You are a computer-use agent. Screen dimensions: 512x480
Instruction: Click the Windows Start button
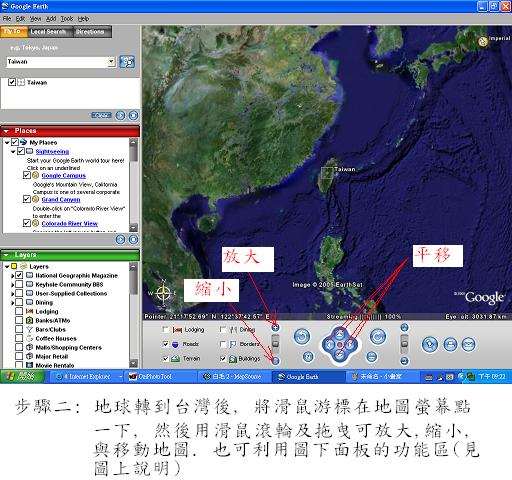[22, 376]
